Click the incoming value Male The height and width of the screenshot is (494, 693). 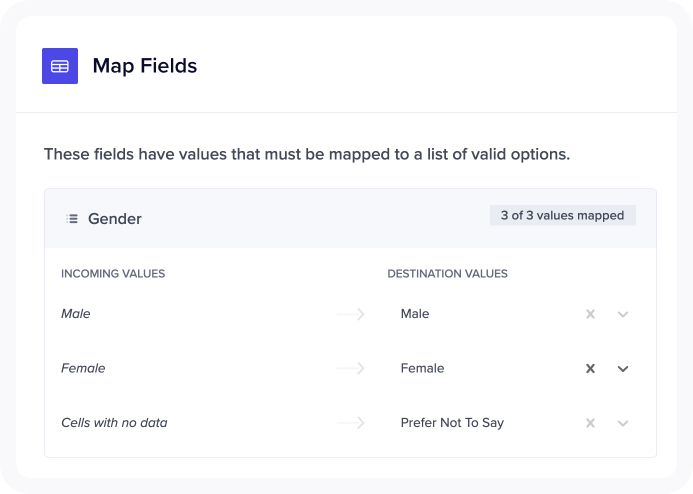[76, 314]
